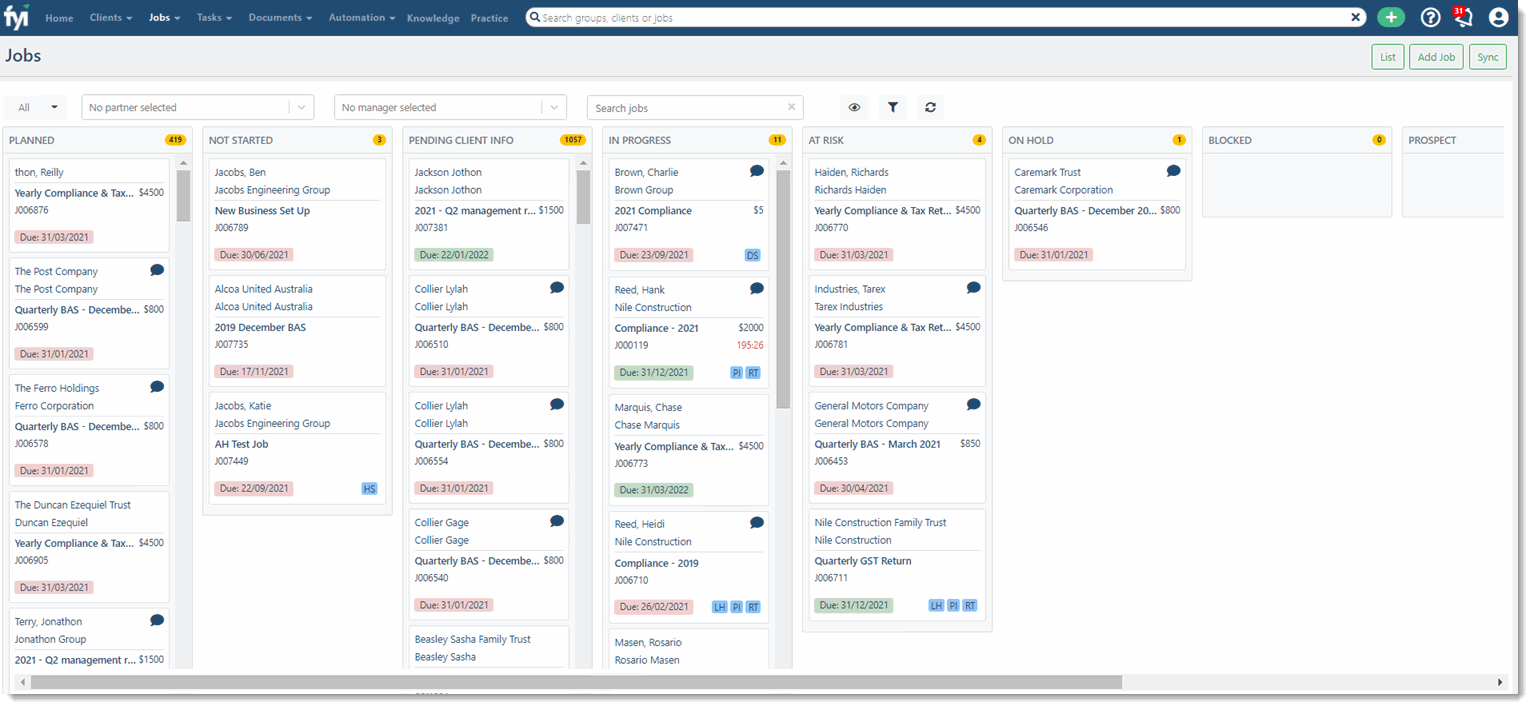Open the New Business Set Up job

(262, 211)
